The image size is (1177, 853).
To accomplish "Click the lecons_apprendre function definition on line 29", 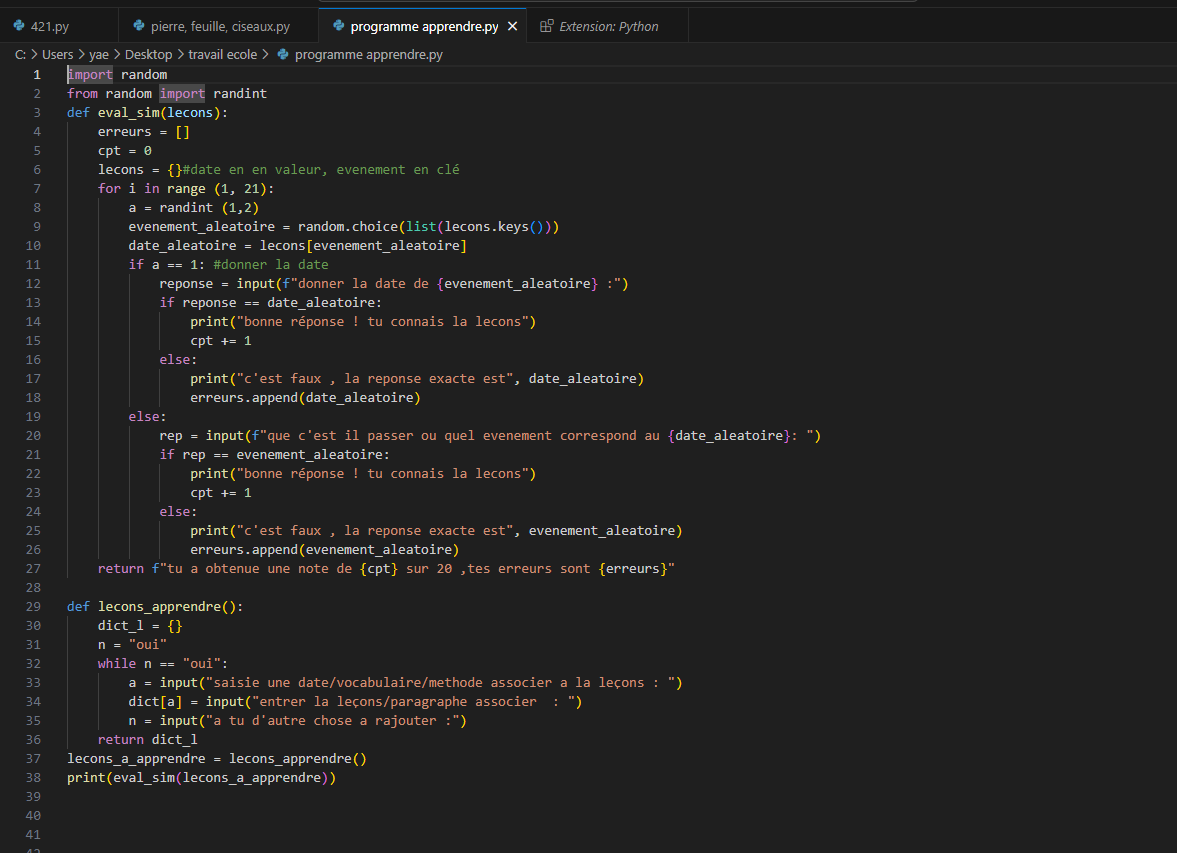I will [x=160, y=606].
